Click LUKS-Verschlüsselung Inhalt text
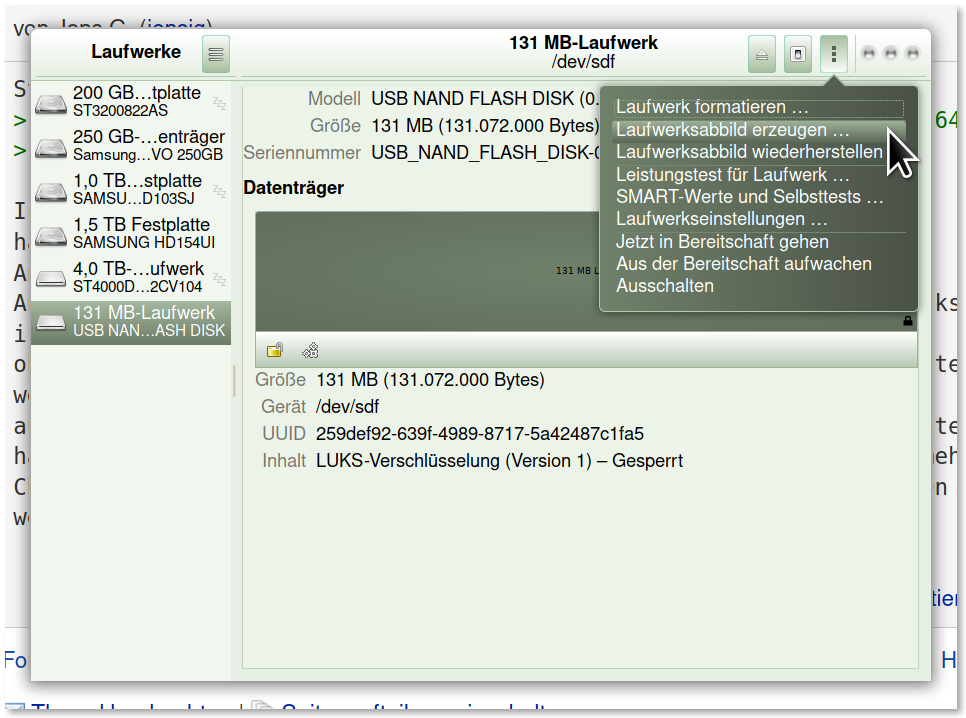The width and height of the screenshot is (966, 718). [499, 461]
